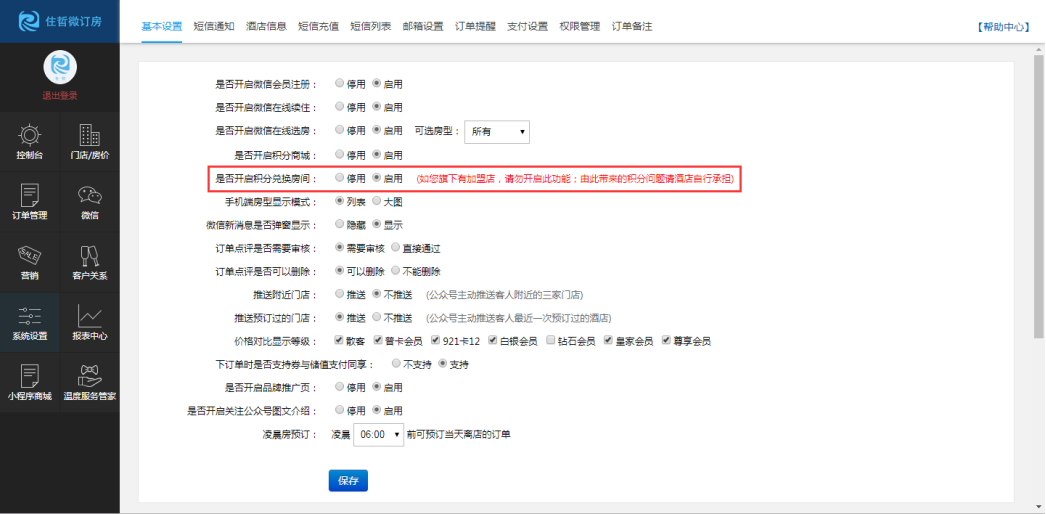The width and height of the screenshot is (1046, 514).
Task: Open the 凌晨 06:00 time dropdown
Action: (x=378, y=434)
